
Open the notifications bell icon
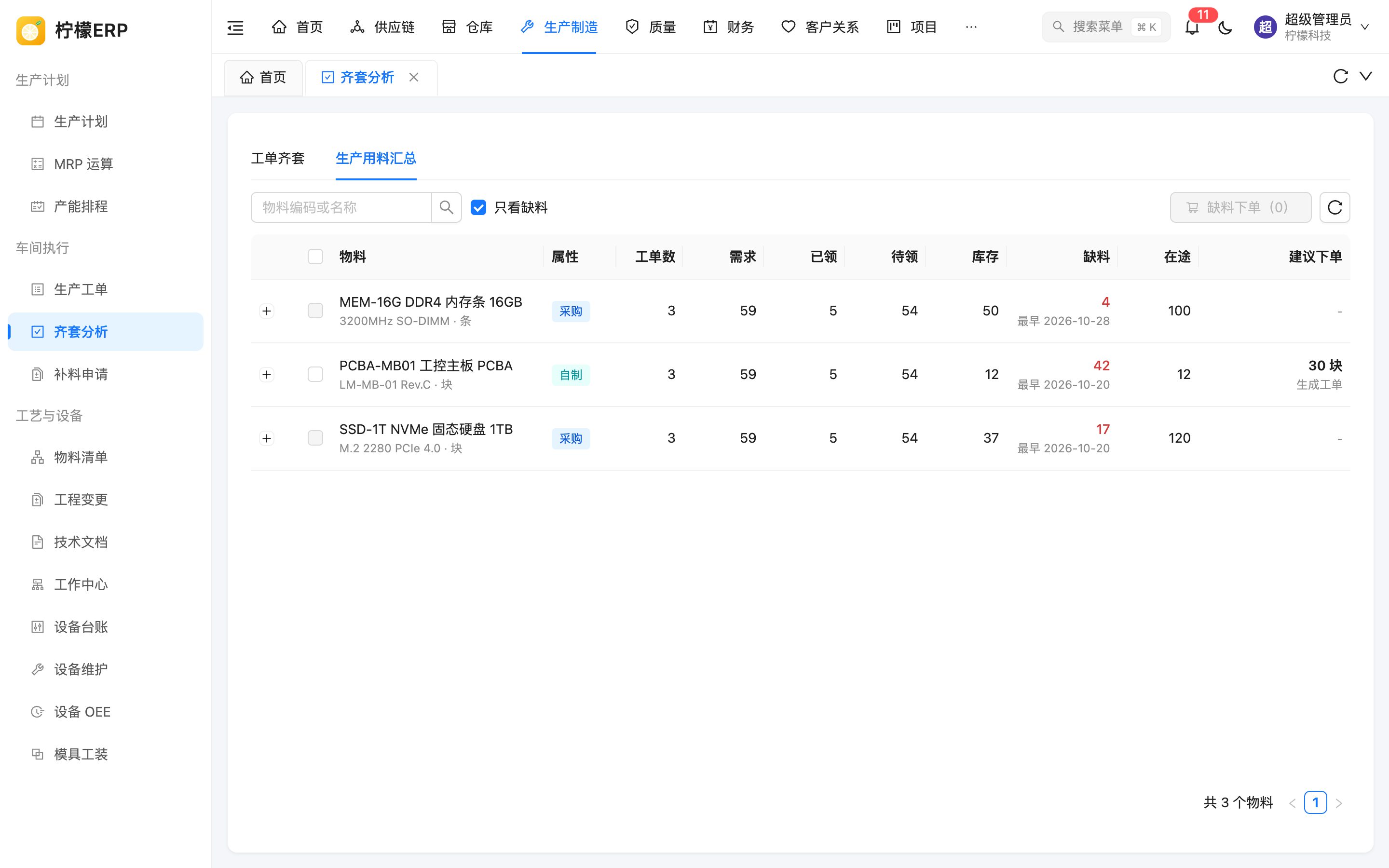(x=1192, y=27)
